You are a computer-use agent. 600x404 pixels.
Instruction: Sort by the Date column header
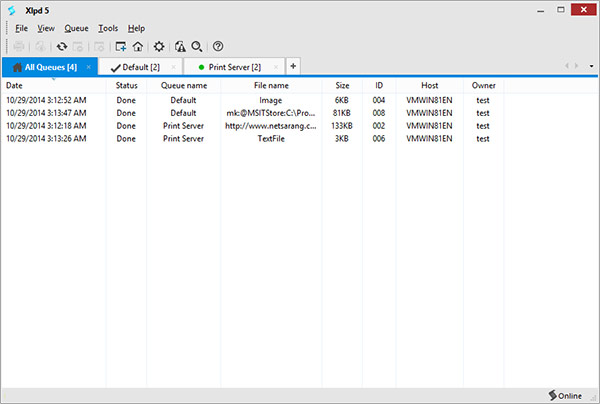(x=54, y=85)
